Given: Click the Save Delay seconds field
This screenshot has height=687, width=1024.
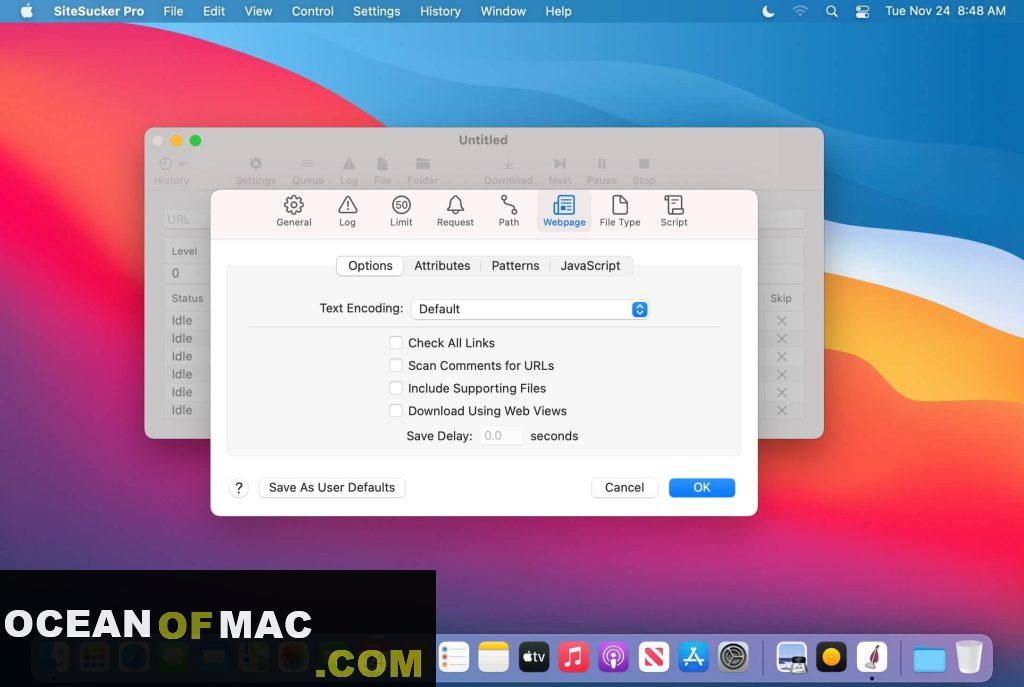Looking at the screenshot, I should pyautogui.click(x=502, y=436).
